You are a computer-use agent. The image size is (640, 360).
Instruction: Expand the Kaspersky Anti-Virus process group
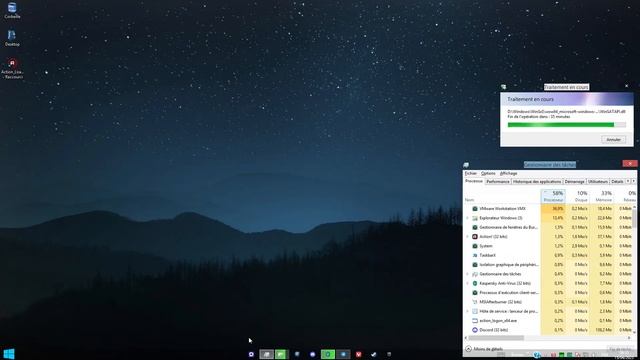[468, 283]
